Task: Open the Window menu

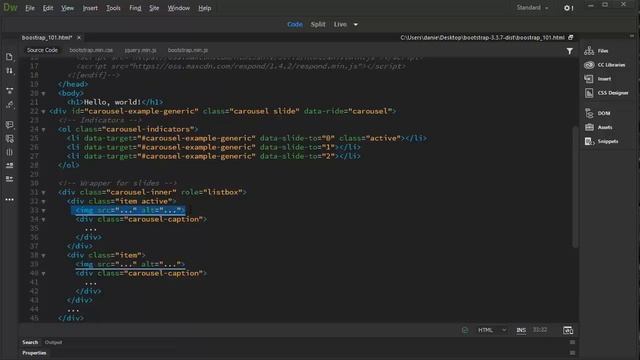Action: (x=178, y=8)
